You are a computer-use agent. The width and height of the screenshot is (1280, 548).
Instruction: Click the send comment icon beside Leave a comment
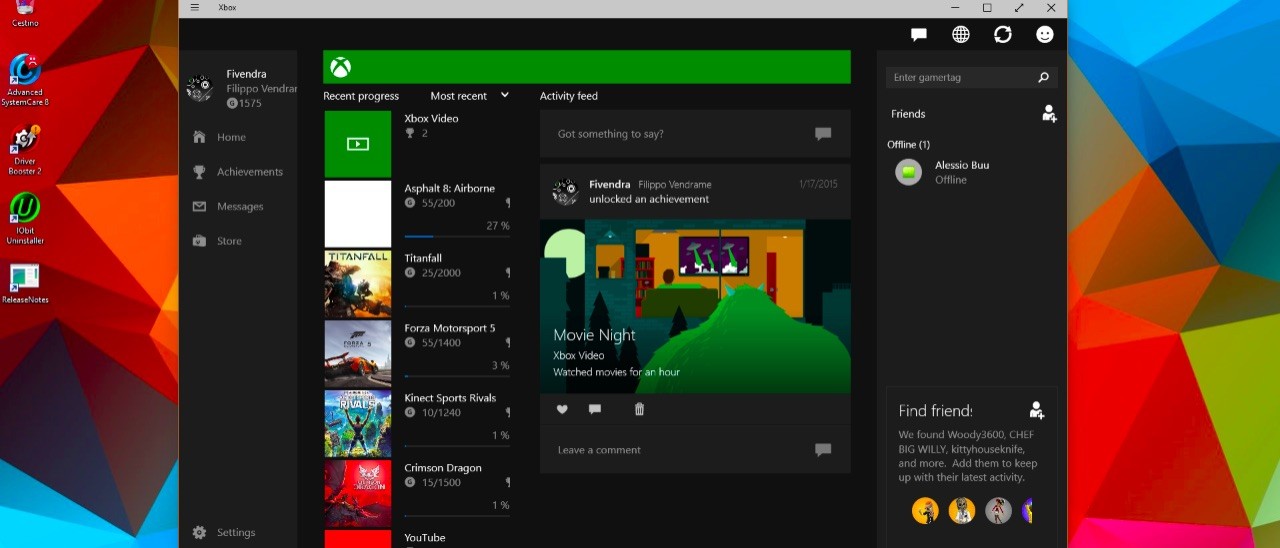823,450
